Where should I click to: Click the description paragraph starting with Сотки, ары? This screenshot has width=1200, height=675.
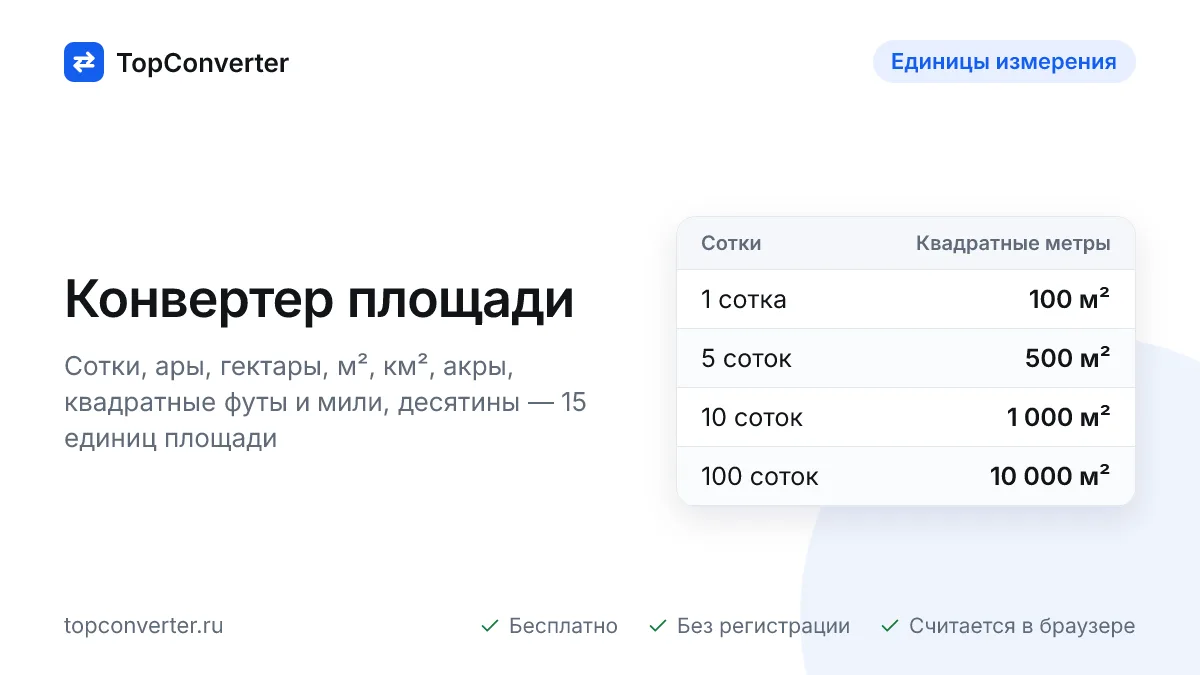pyautogui.click(x=325, y=402)
